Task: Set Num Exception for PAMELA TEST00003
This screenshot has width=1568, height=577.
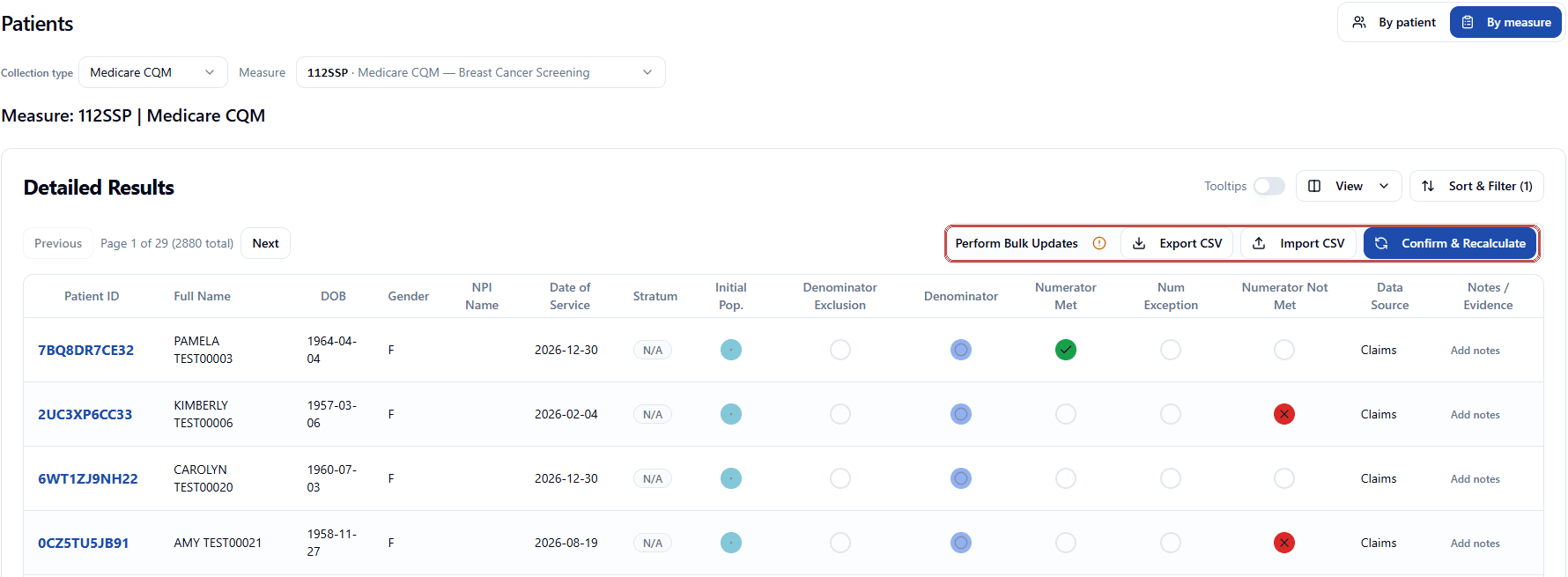Action: pyautogui.click(x=1171, y=350)
